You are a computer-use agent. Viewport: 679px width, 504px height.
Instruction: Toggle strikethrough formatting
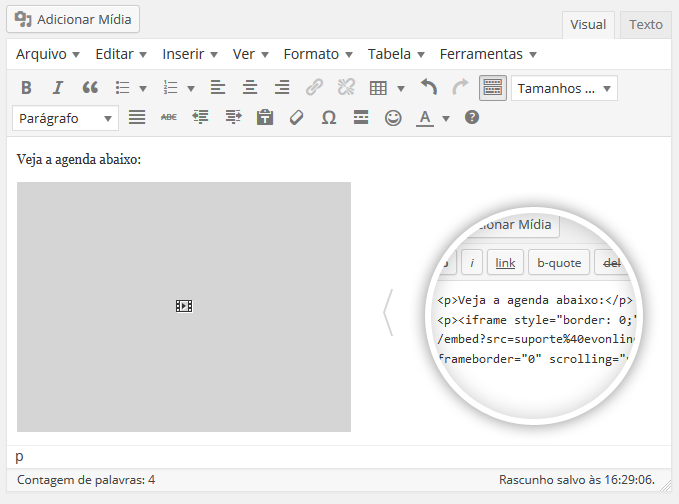(x=169, y=118)
